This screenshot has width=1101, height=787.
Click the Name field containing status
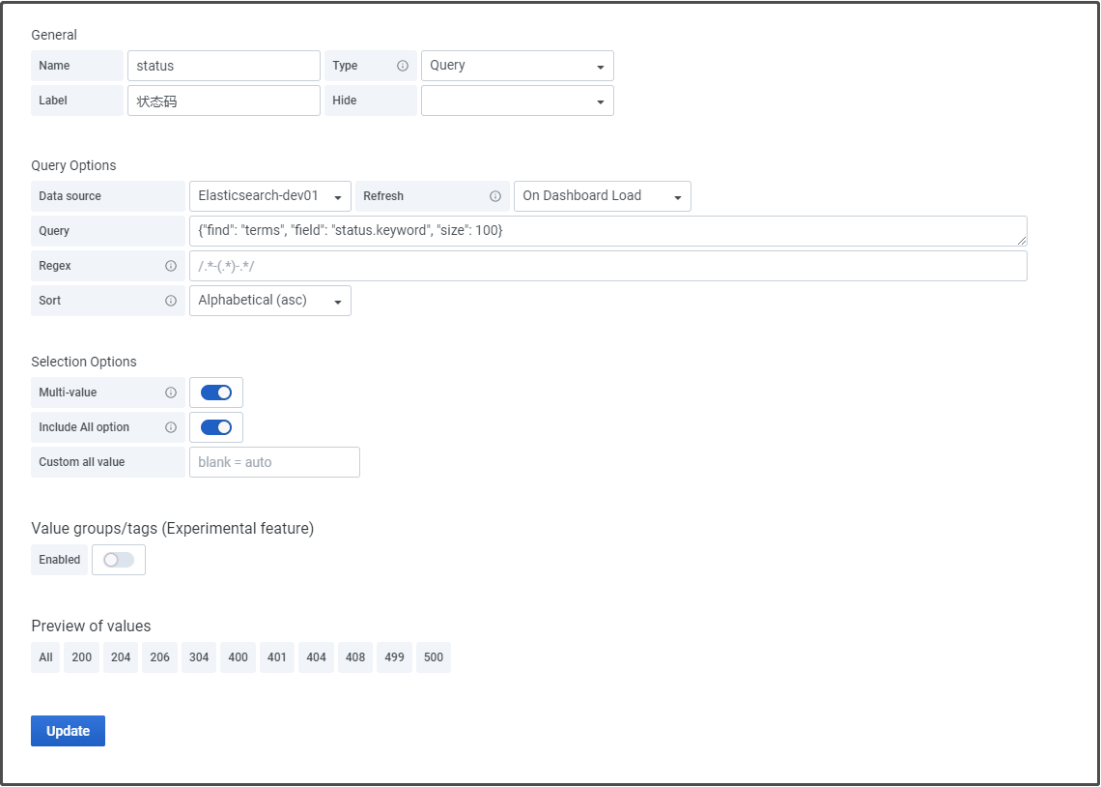pyautogui.click(x=224, y=66)
